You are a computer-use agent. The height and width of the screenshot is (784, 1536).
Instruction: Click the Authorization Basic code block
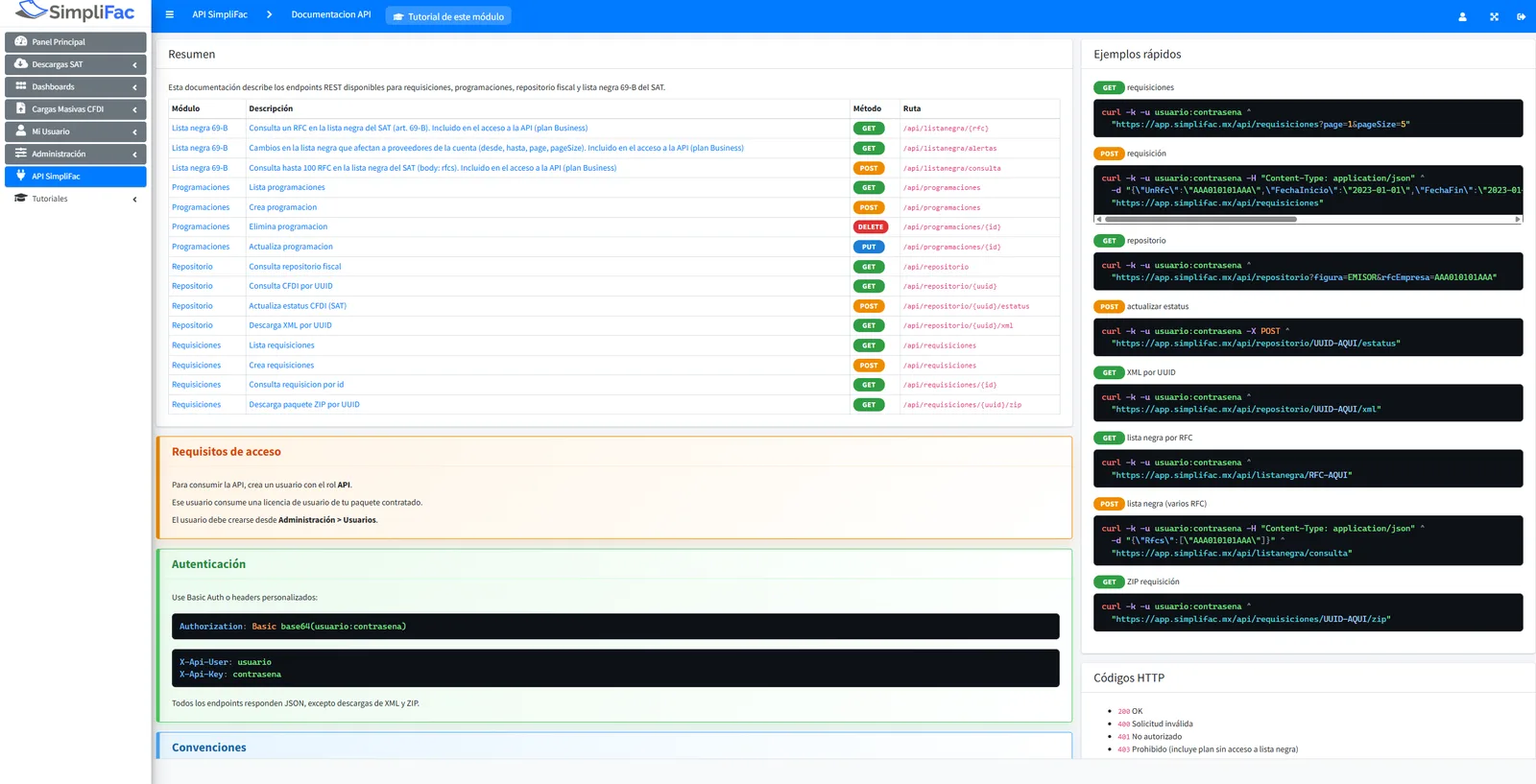coord(615,627)
